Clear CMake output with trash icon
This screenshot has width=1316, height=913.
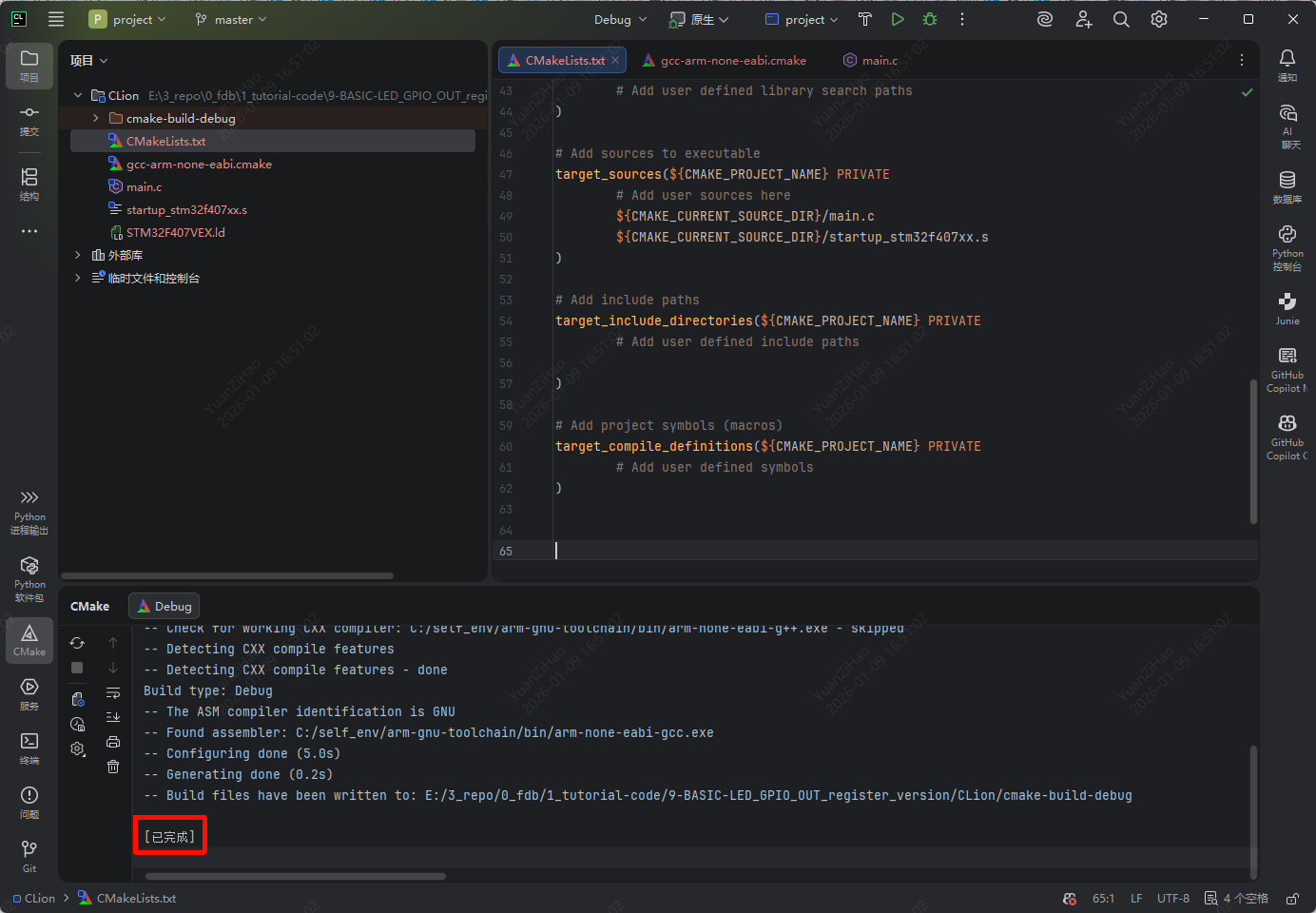tap(113, 767)
